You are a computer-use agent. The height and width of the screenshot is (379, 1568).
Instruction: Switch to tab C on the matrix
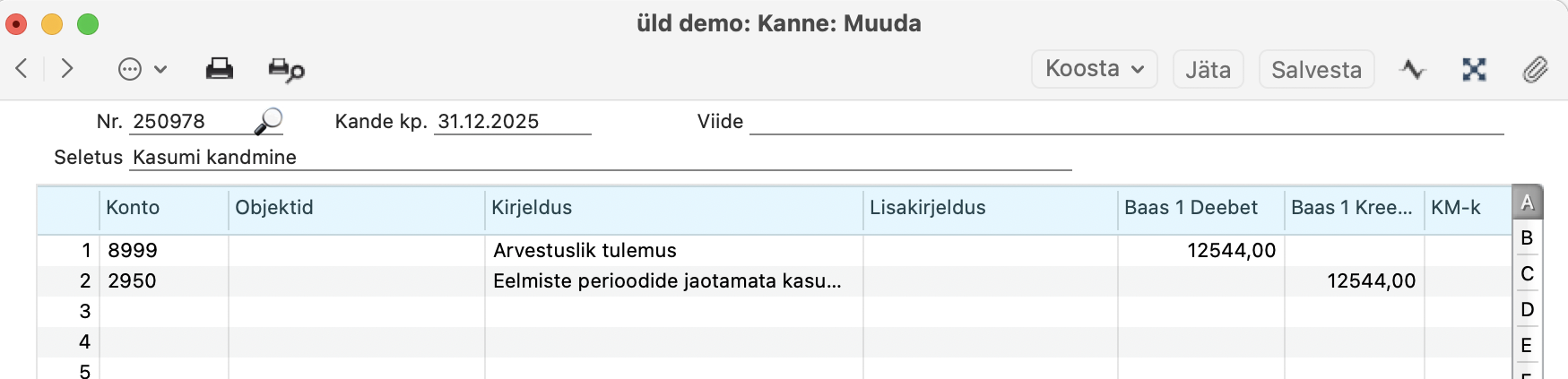click(1527, 274)
